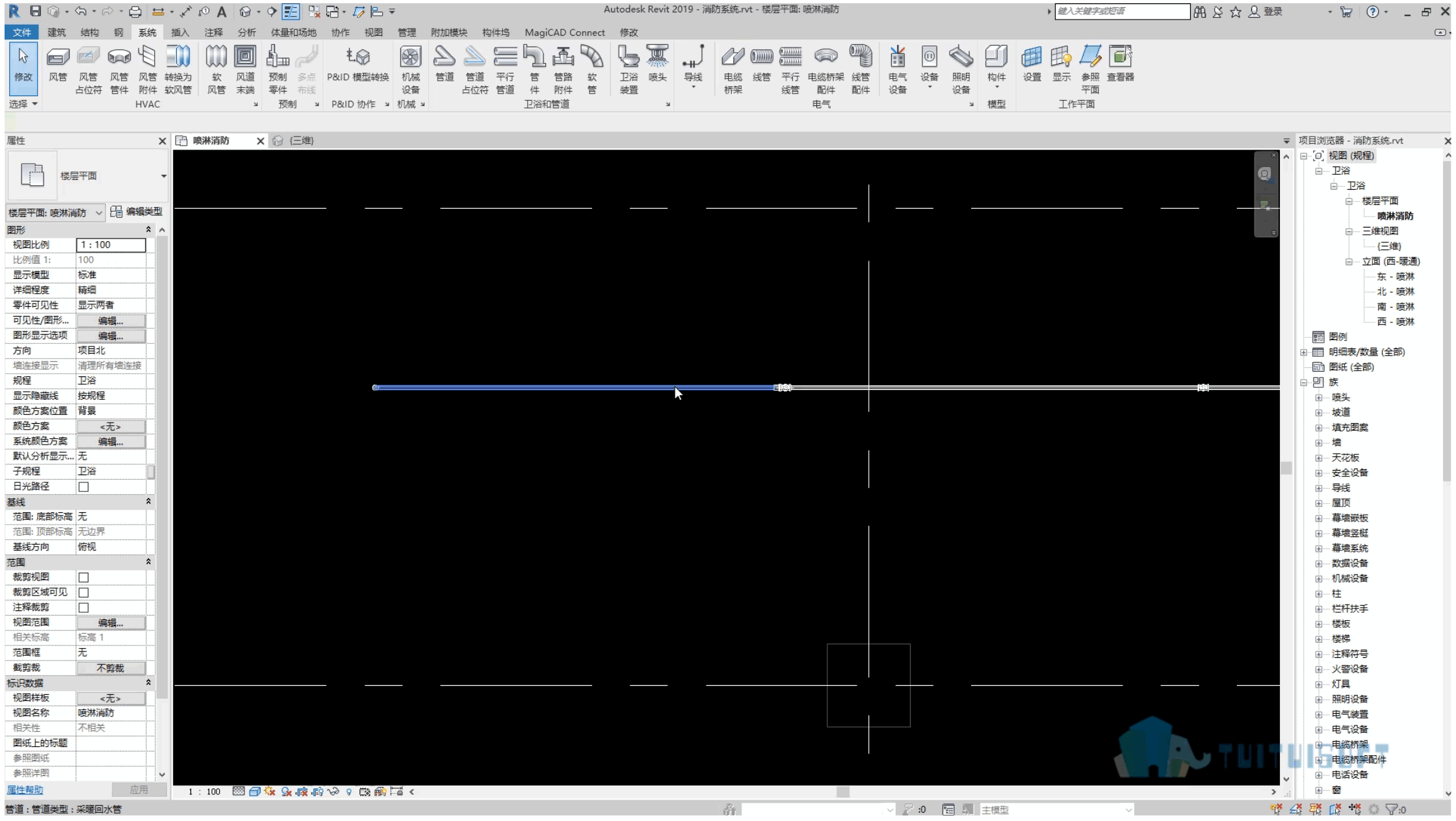
Task: Expand the 机械设备 family node
Action: (1319, 579)
